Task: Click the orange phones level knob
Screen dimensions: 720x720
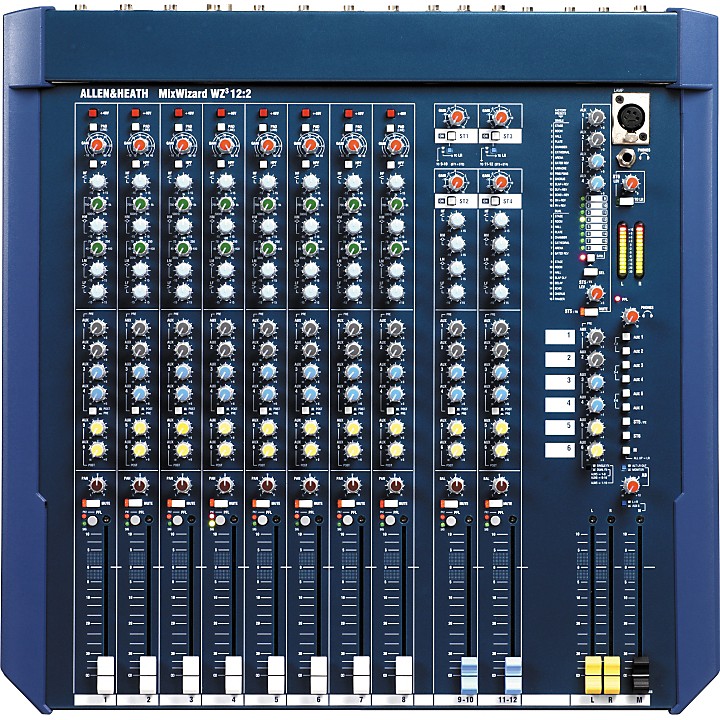Action: pyautogui.click(x=631, y=316)
